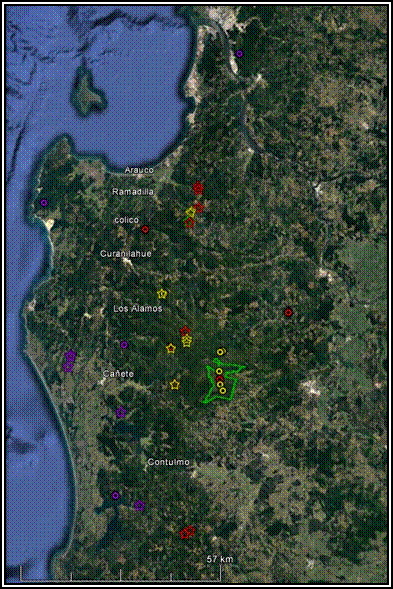Click the Arauco town label
Viewport: 393px width, 589px height.
click(x=139, y=170)
